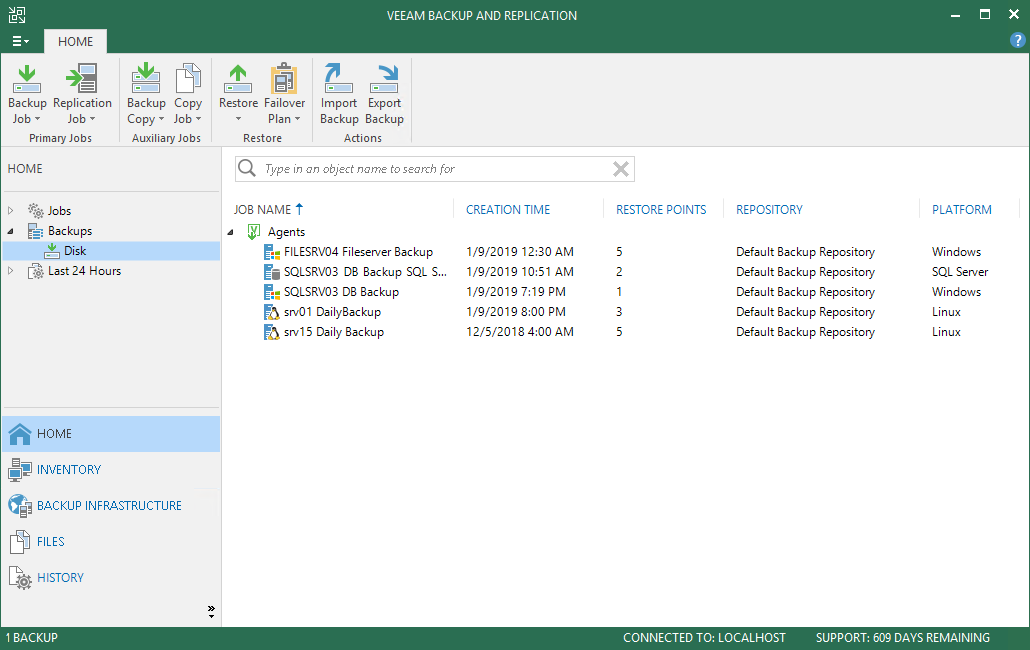Select the Last 24 Hours tree node
Screen dimensions: 1030x650
pos(84,271)
